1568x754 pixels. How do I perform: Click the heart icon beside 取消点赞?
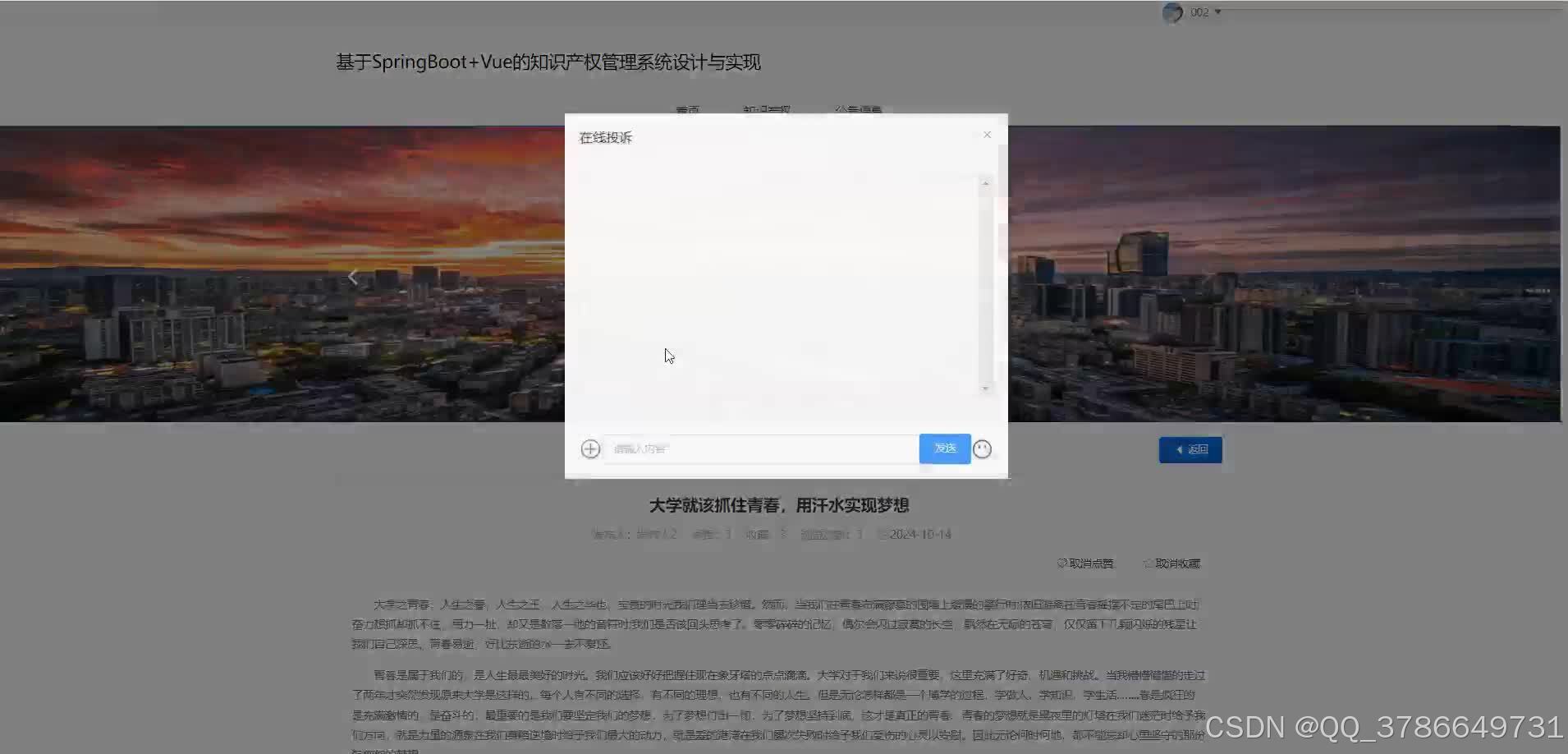coord(1061,563)
